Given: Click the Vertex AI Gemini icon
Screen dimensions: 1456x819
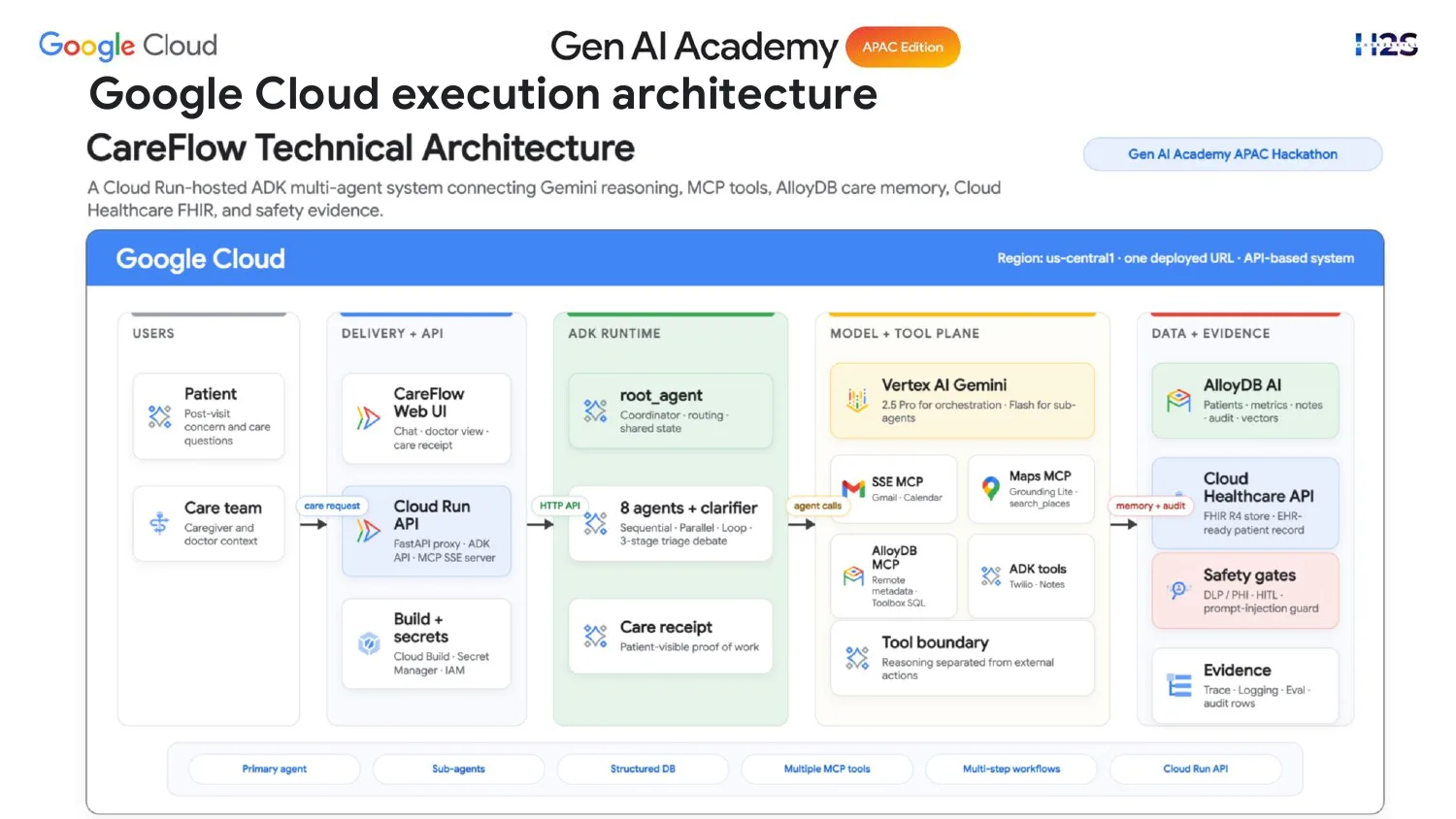Looking at the screenshot, I should (857, 400).
